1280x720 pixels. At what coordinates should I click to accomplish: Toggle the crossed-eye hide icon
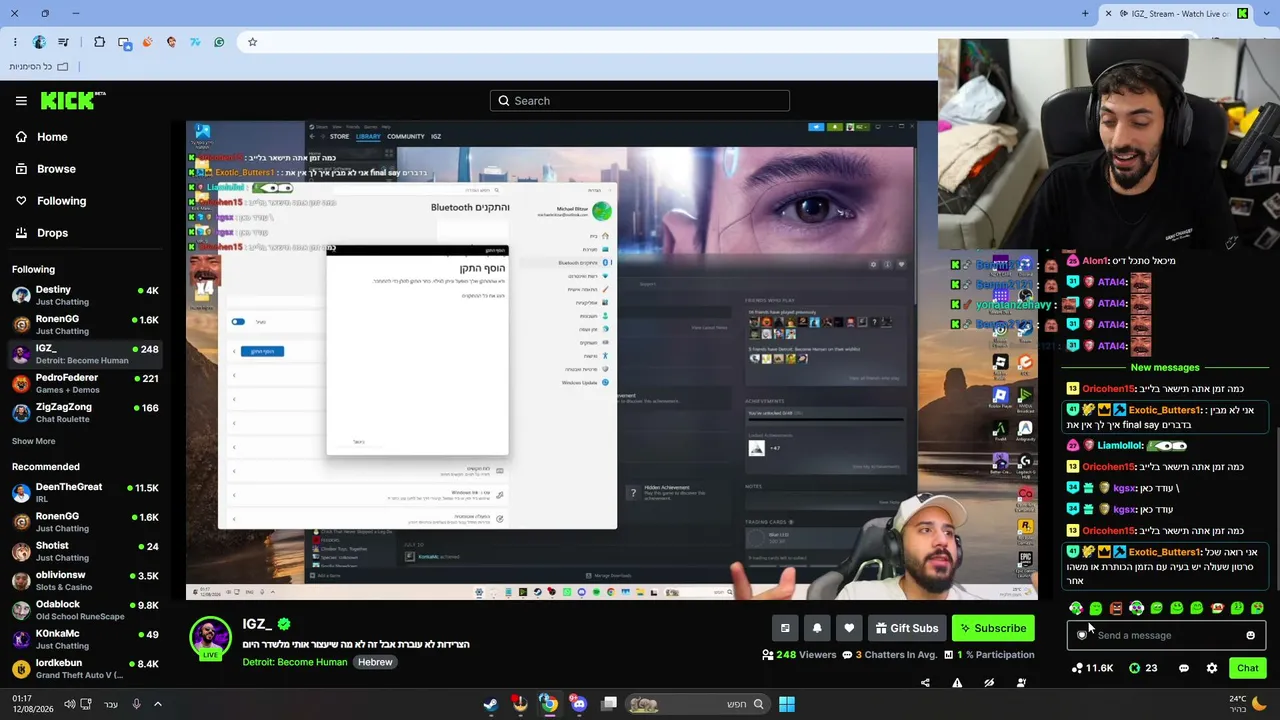point(989,683)
